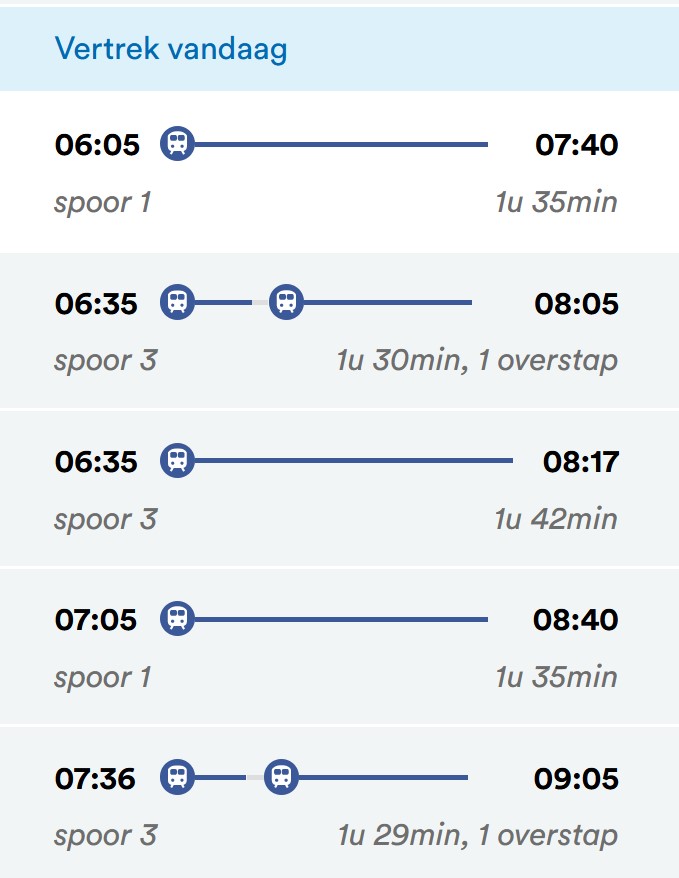Click the 08:40 arrival time
The width and height of the screenshot is (679, 878).
point(576,620)
